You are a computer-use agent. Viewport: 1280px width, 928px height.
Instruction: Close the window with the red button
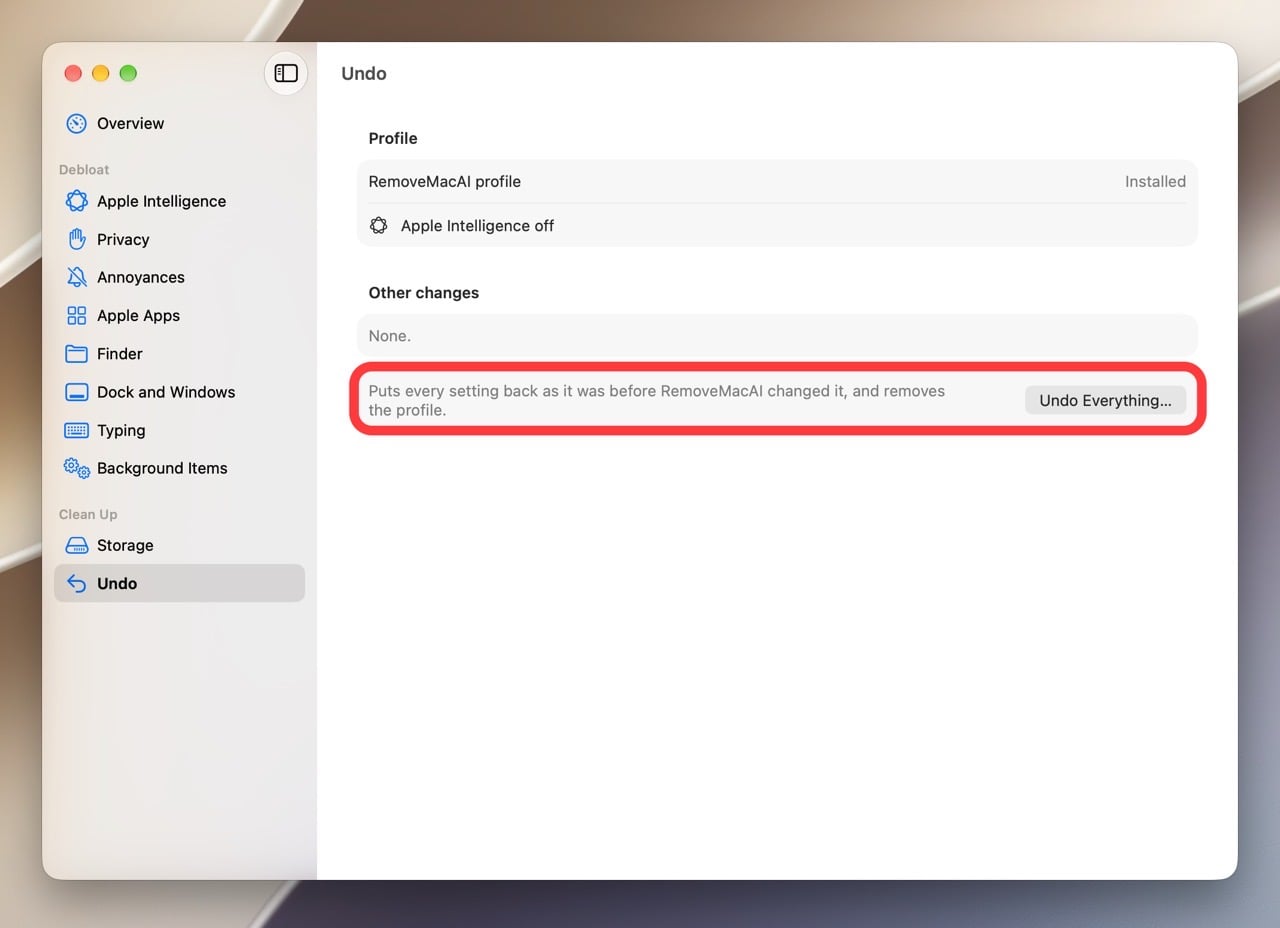click(x=73, y=73)
